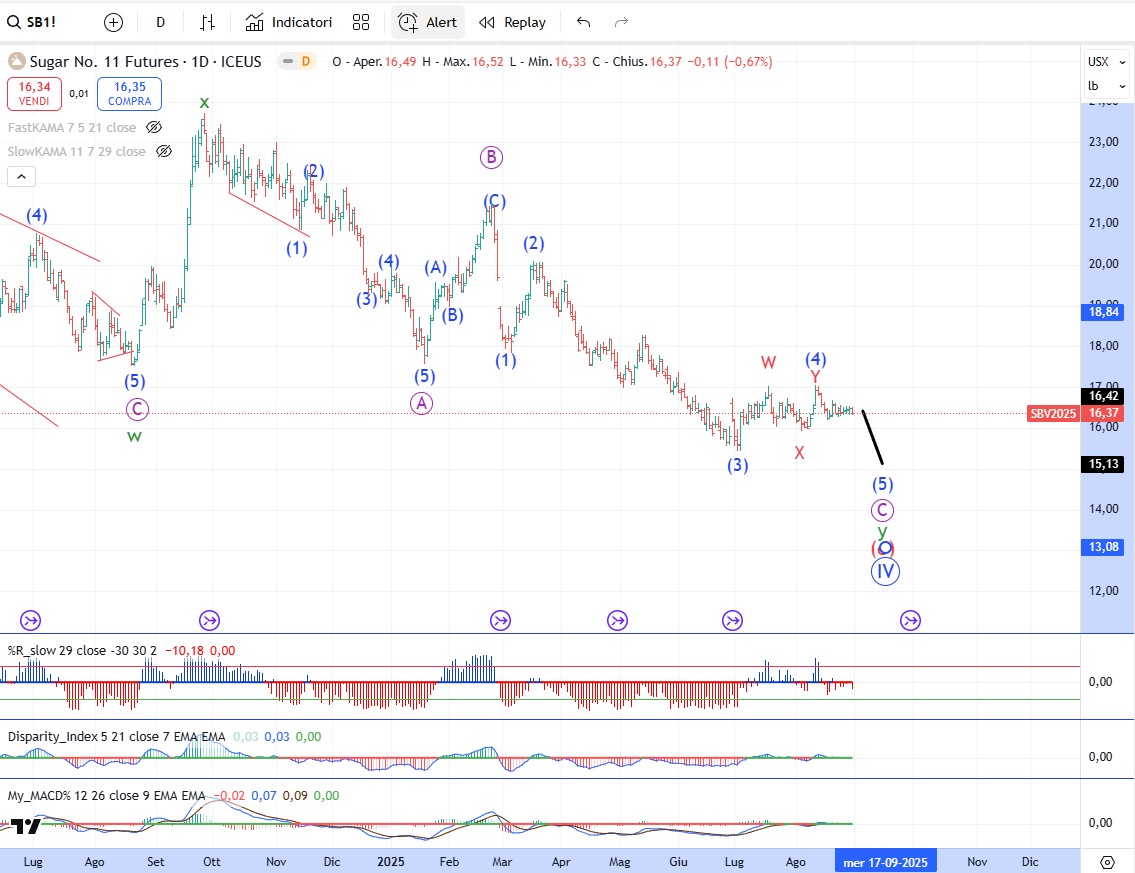Toggle visibility of the FastKAMA indicator
This screenshot has width=1135, height=873.
click(x=154, y=127)
